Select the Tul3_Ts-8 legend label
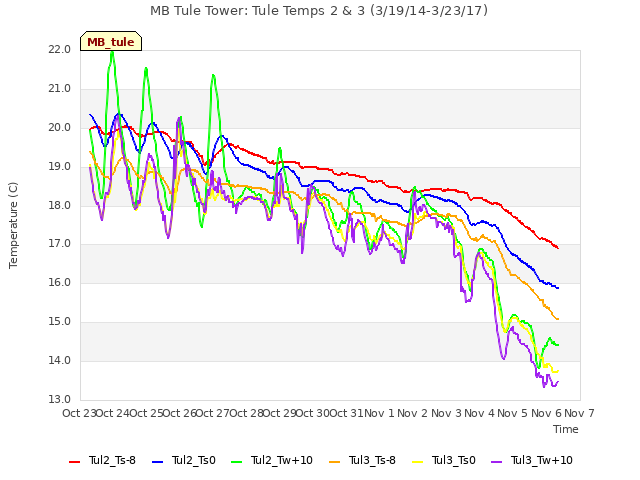The image size is (640, 480). 372,460
